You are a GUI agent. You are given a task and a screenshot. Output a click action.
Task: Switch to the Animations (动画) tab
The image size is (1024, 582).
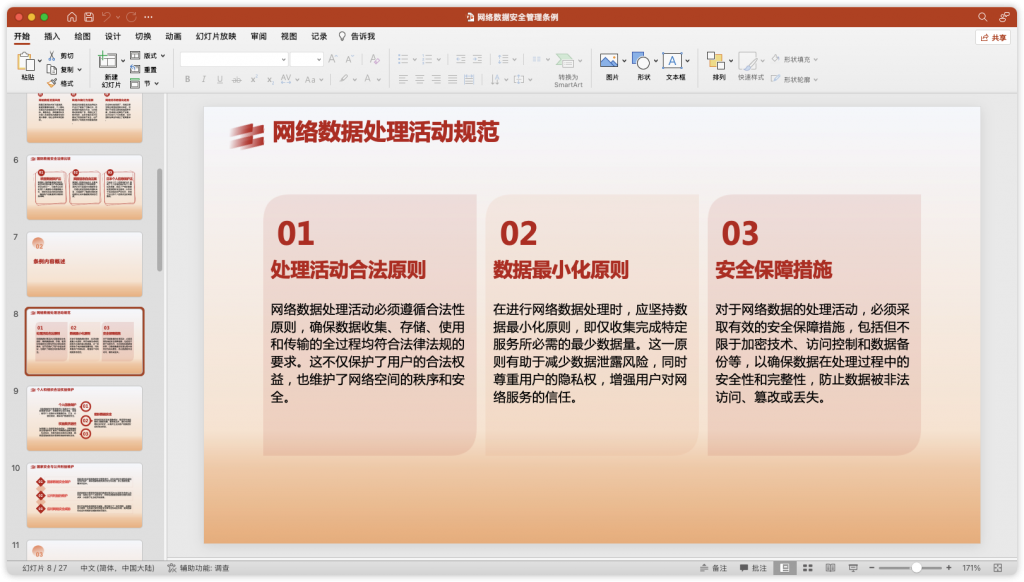[173, 36]
